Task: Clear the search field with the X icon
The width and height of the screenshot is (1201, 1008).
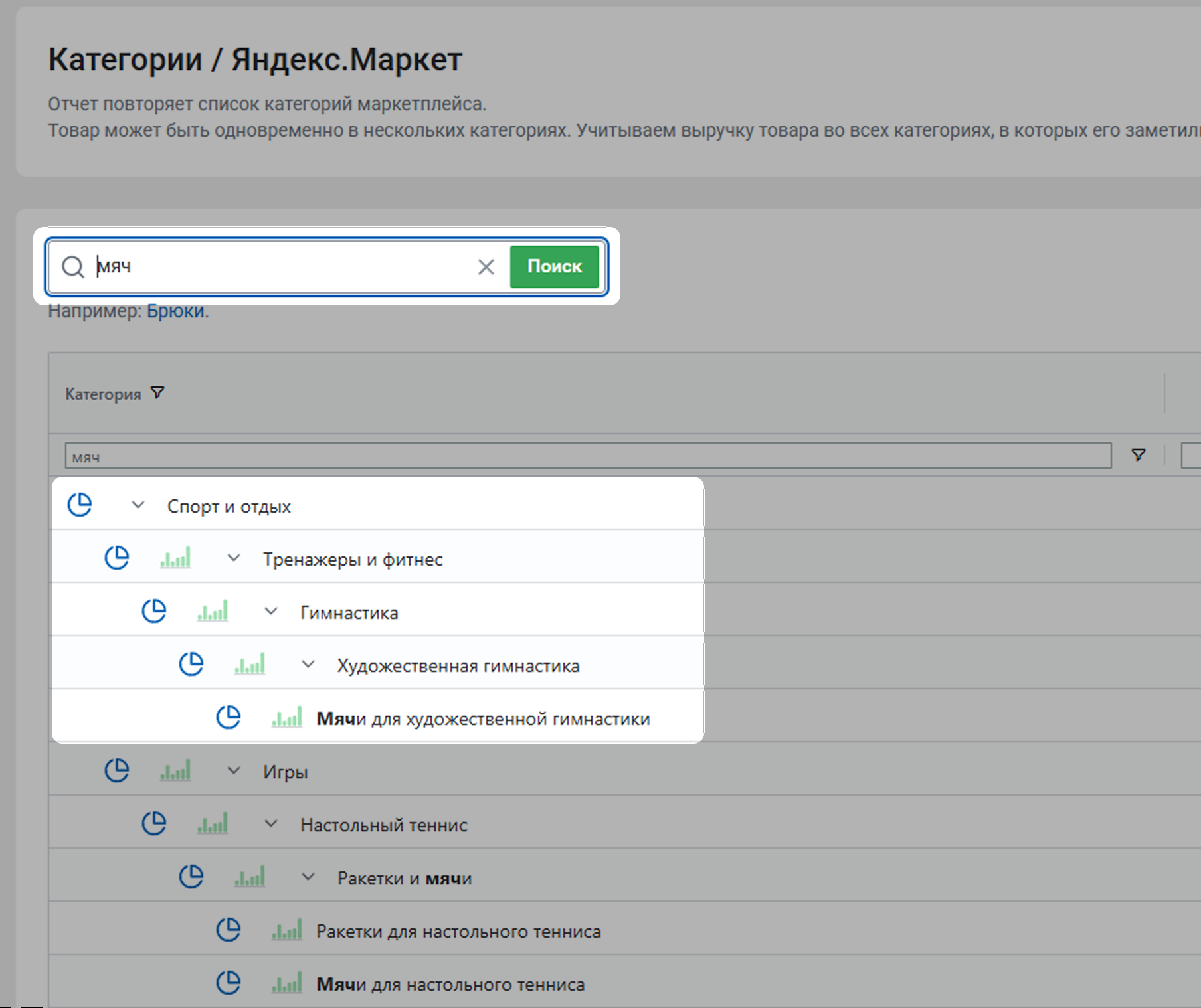Action: coord(486,267)
